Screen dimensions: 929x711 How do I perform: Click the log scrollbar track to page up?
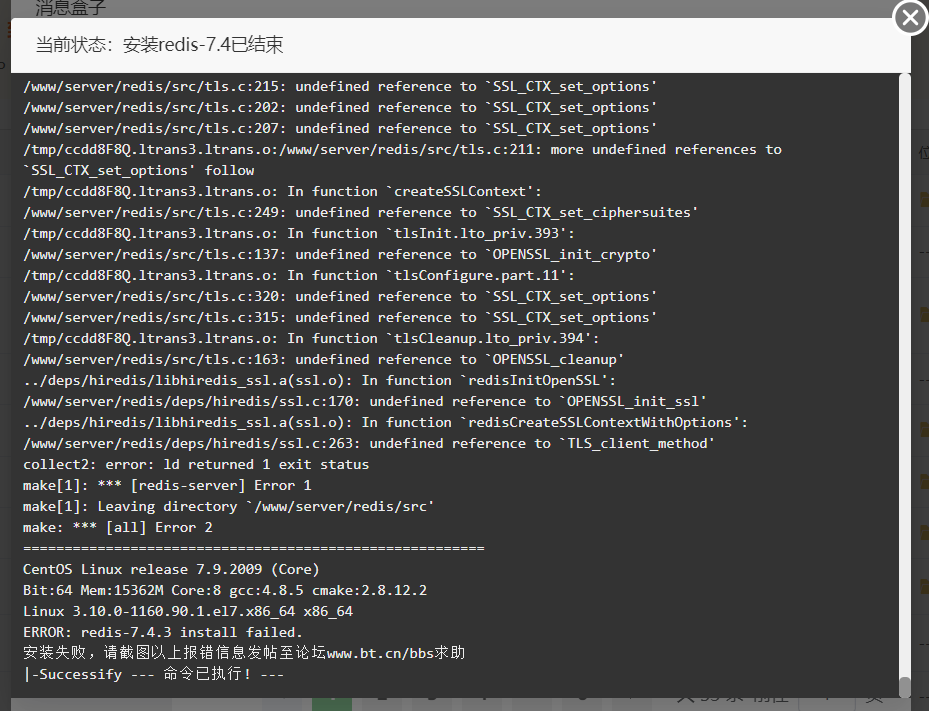click(905, 356)
